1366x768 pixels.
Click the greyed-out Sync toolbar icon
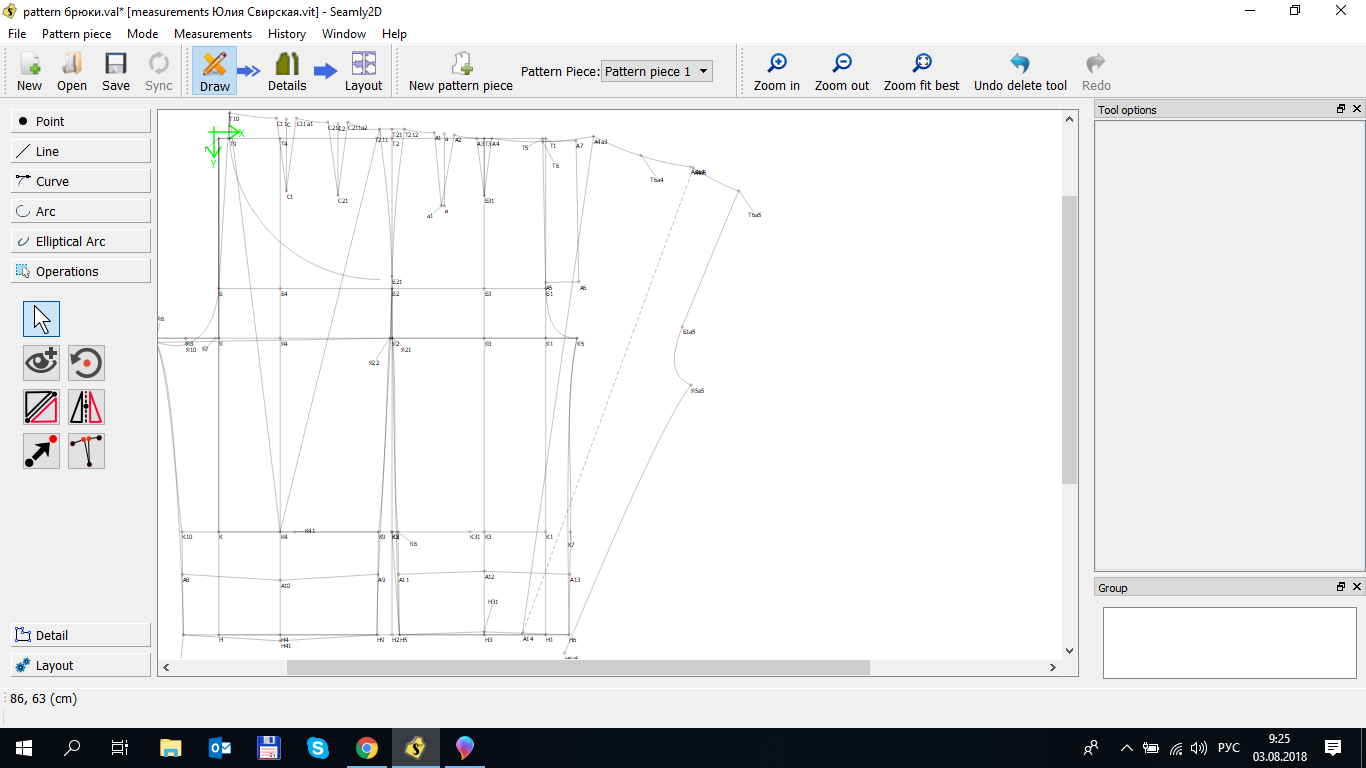point(159,71)
